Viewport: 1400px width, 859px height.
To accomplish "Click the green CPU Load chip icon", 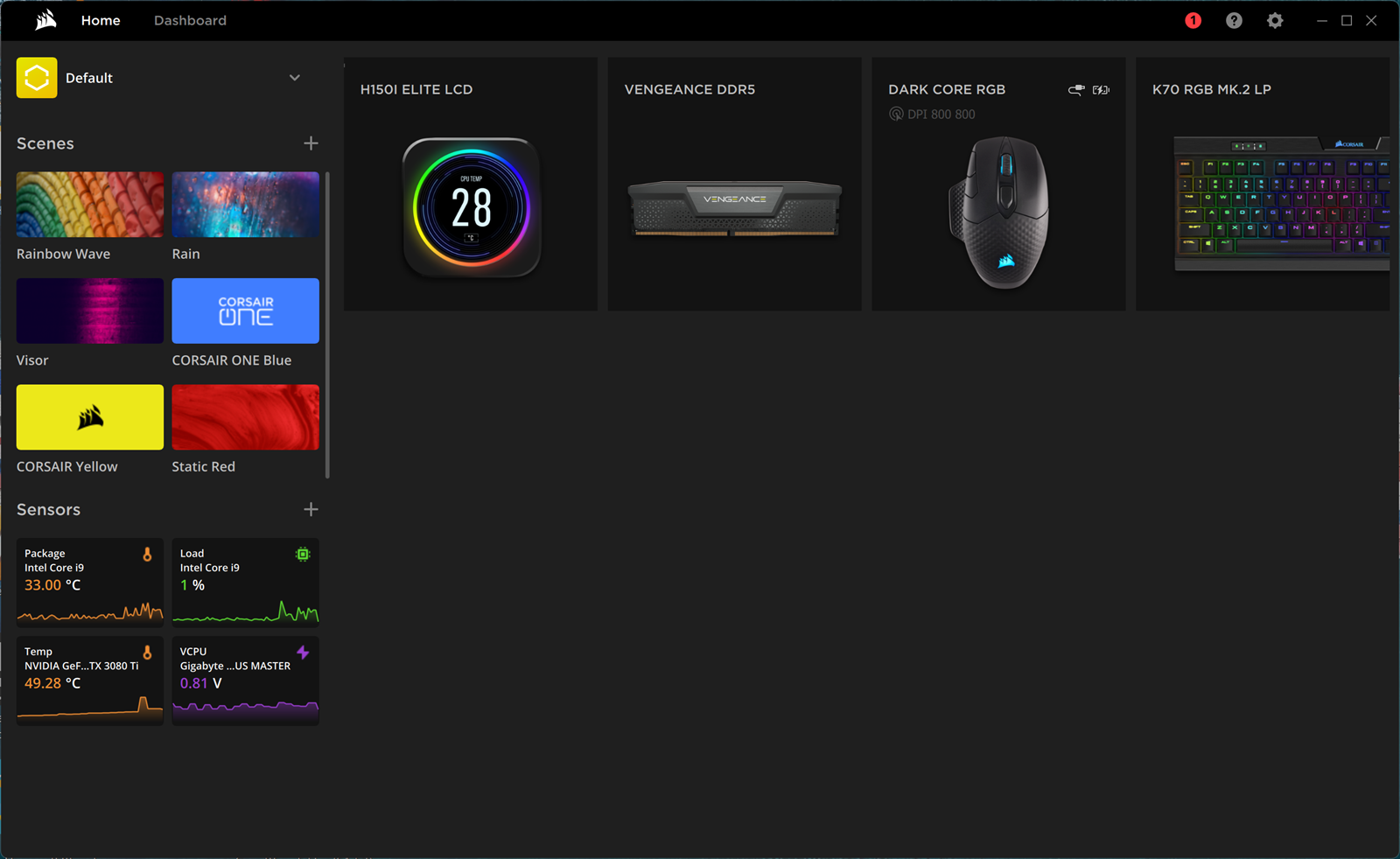I will (303, 555).
